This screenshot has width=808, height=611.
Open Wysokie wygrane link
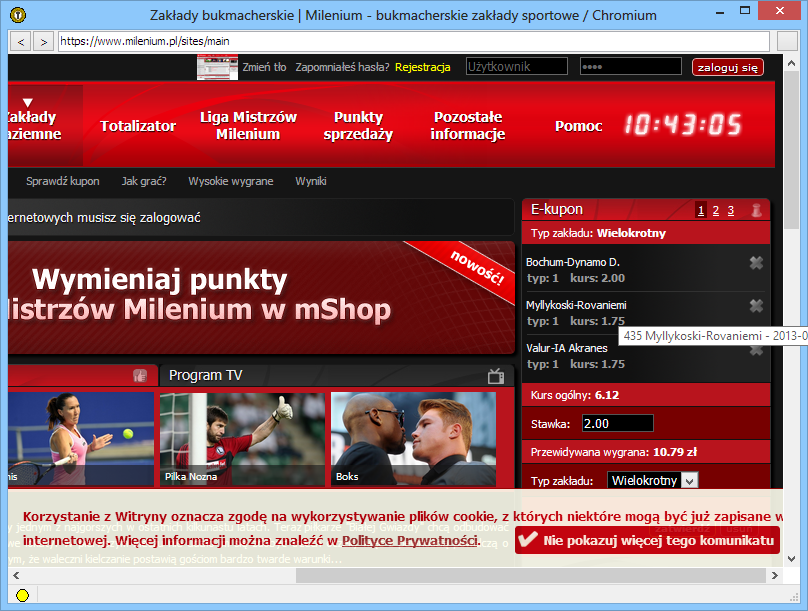[231, 181]
